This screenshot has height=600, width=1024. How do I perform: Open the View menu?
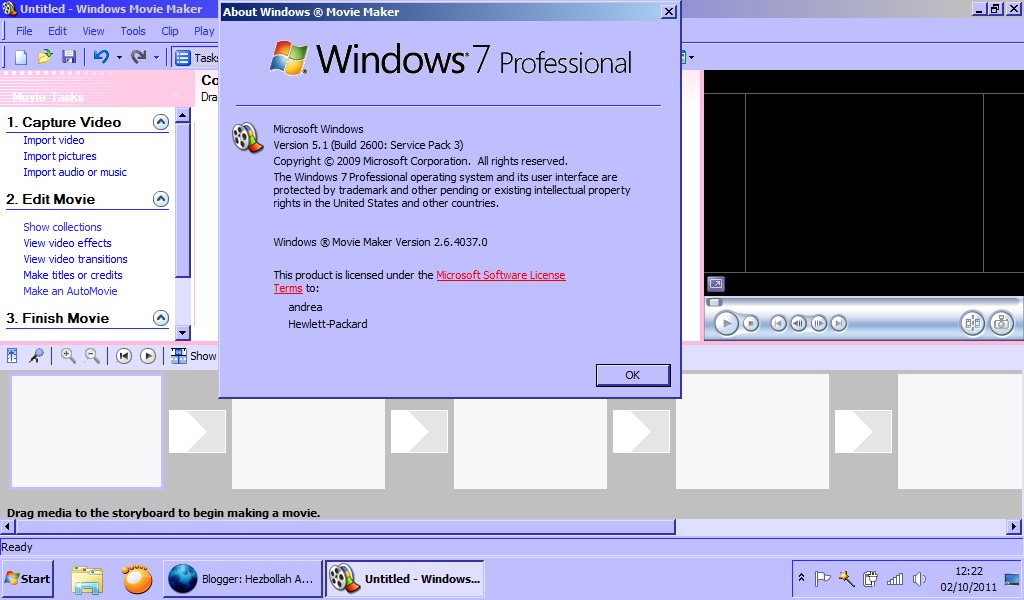click(93, 31)
